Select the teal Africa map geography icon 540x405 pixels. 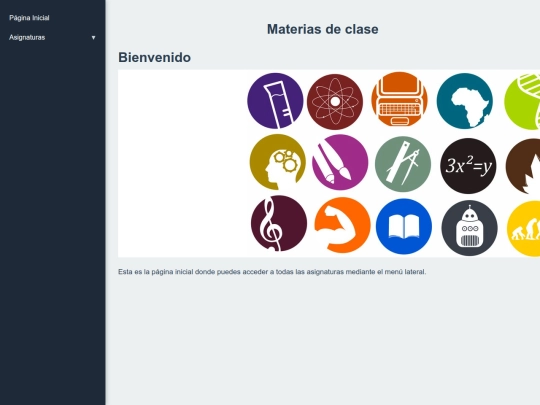[x=465, y=101]
